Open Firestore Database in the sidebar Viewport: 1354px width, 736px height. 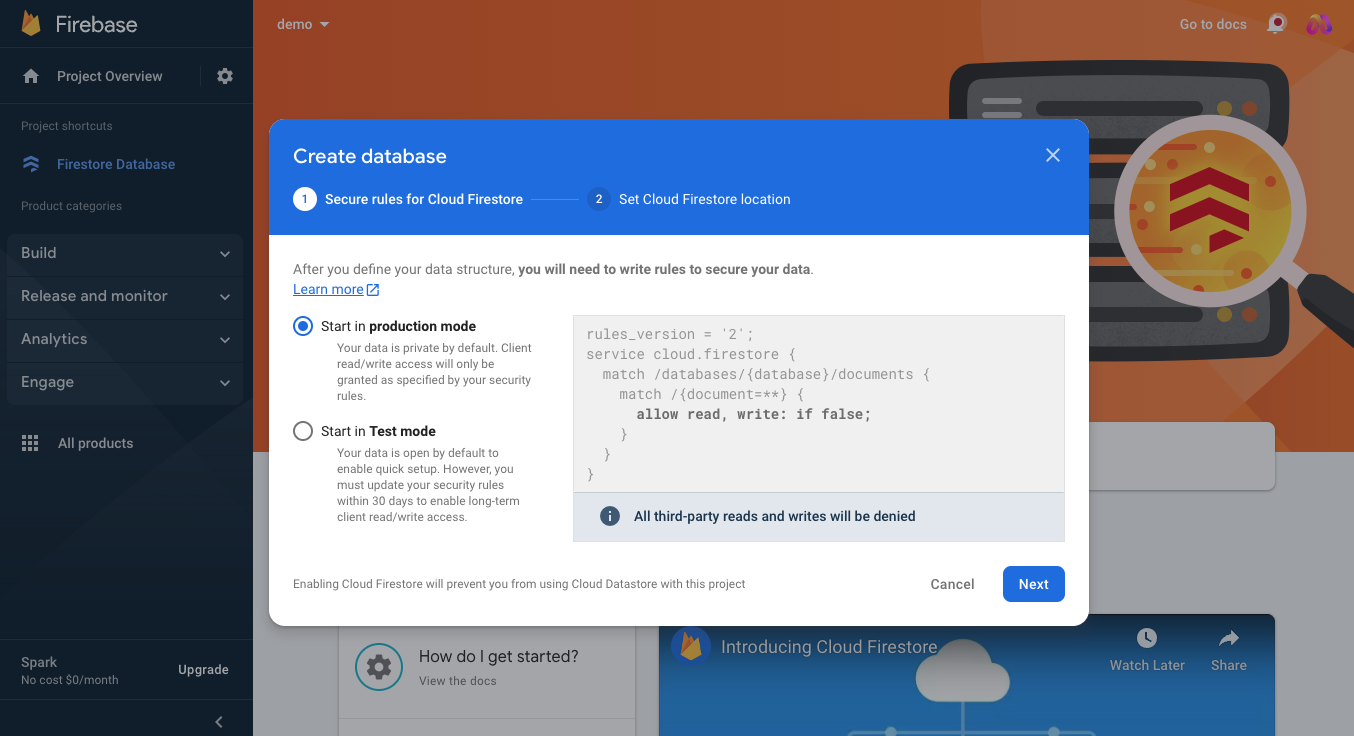click(116, 164)
